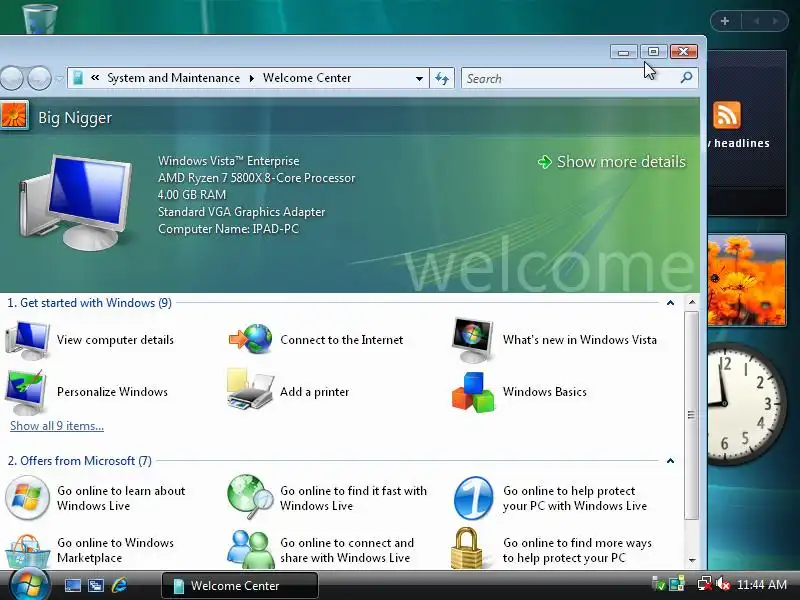Select the protect your PC with Windows Live icon

point(473,498)
